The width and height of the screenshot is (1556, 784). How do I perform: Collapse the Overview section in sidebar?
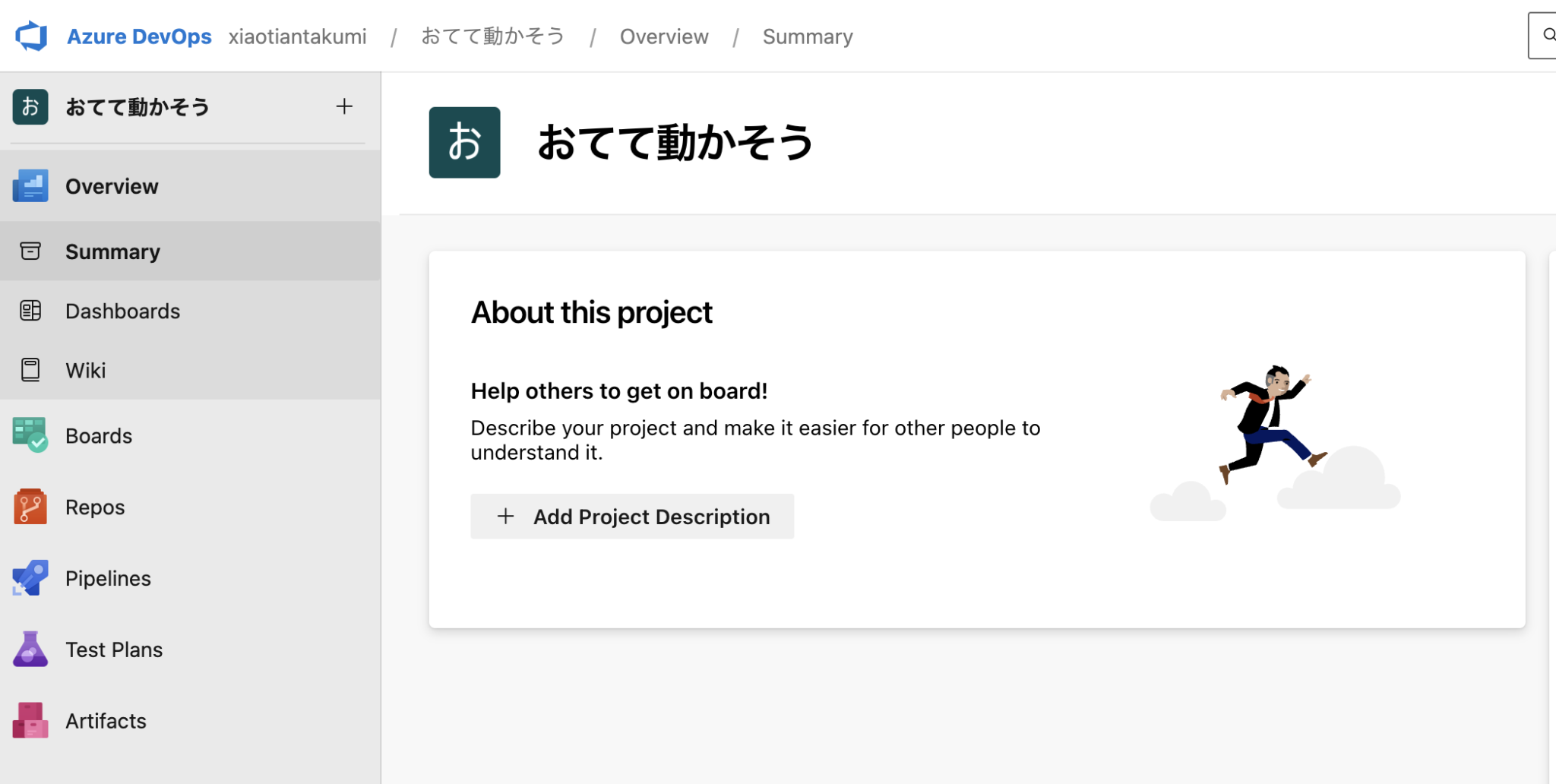(190, 186)
